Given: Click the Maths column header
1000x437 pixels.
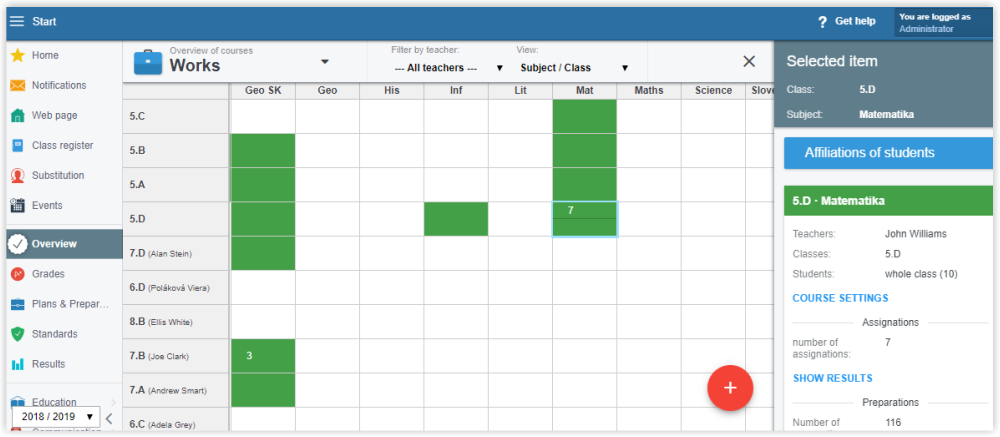Looking at the screenshot, I should click(x=649, y=91).
